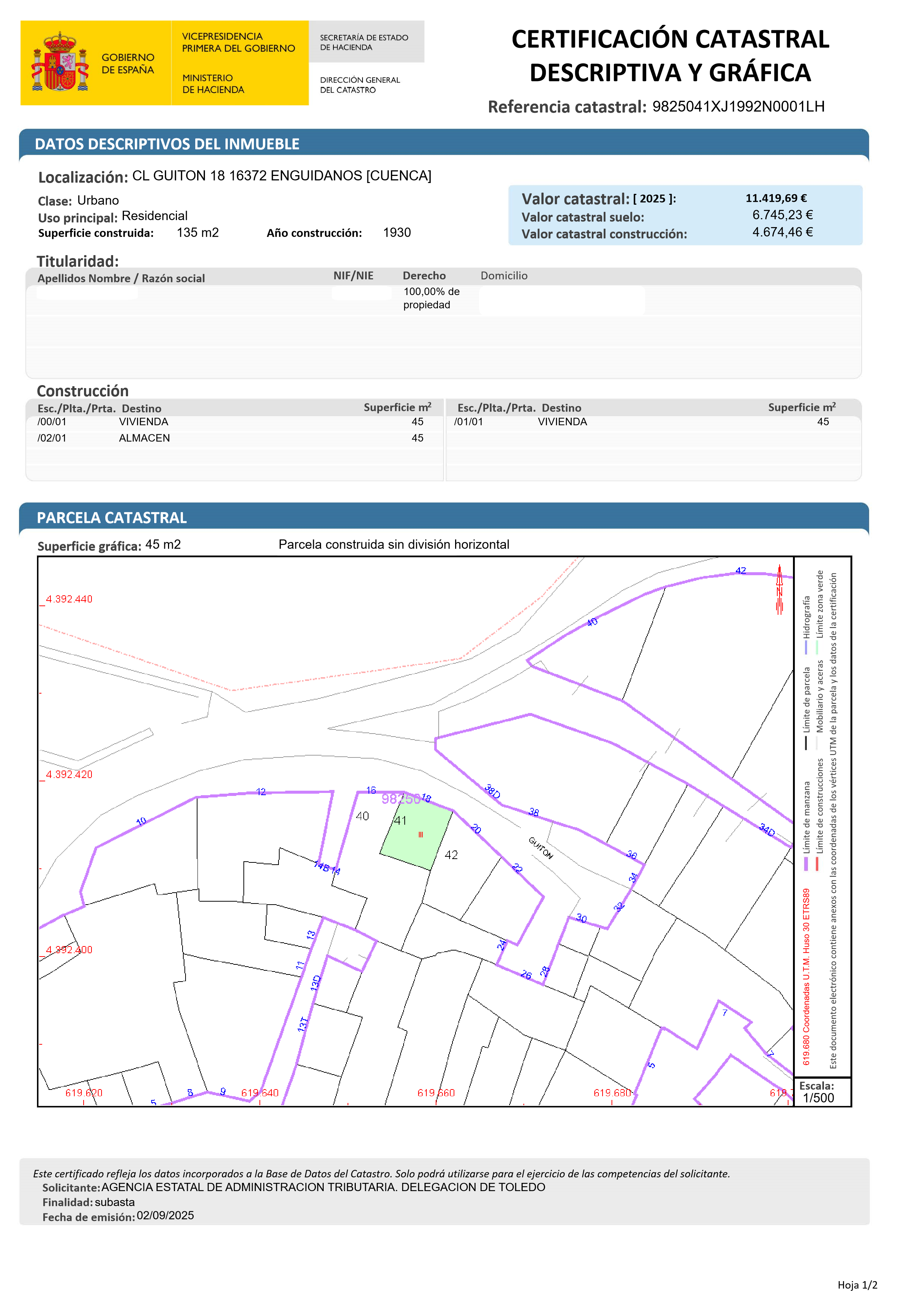Click the Valor catastral amount 11.419,69 €

pos(776,198)
